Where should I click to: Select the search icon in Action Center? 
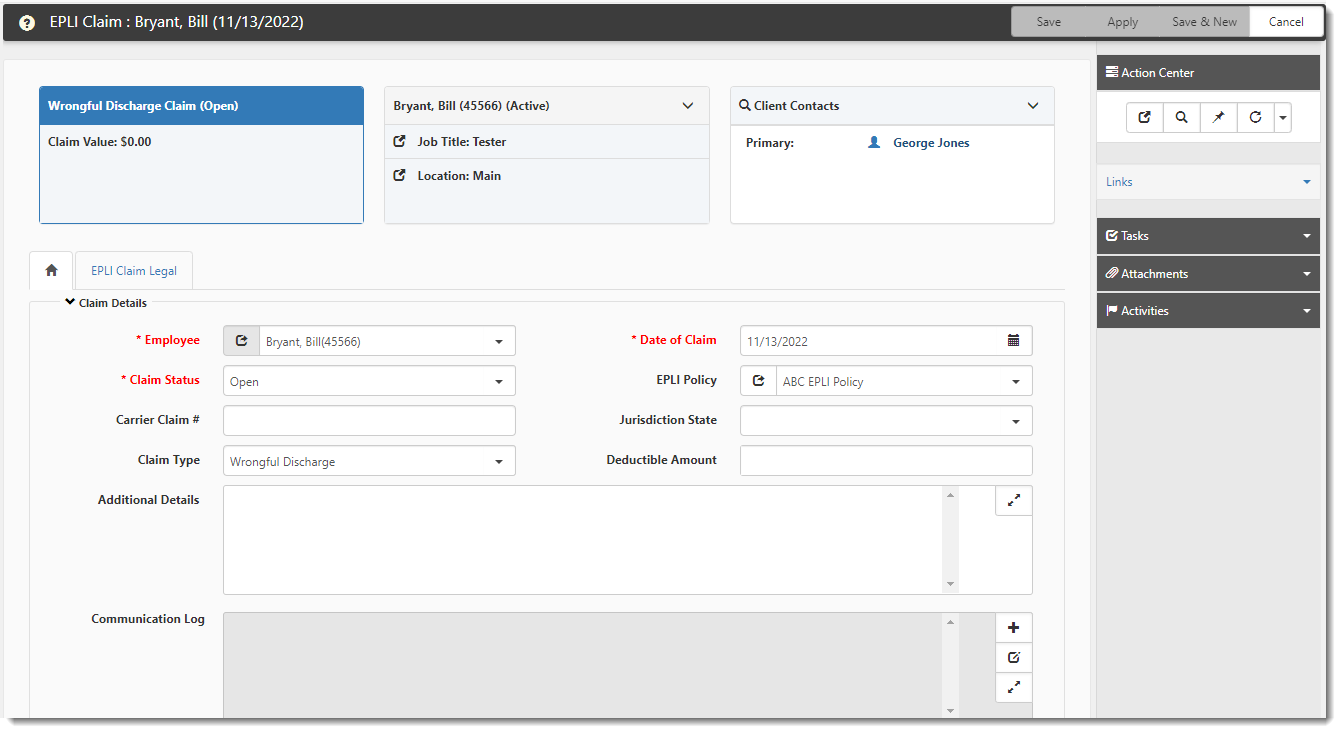1181,117
